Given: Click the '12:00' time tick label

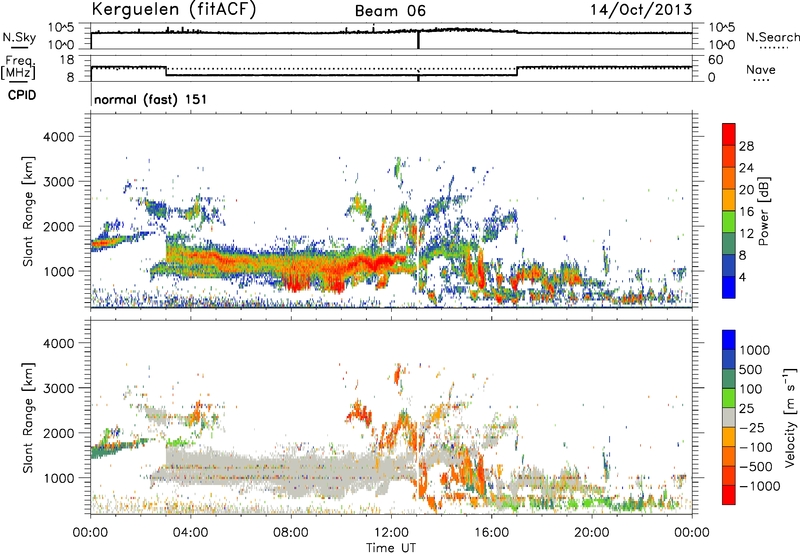Looking at the screenshot, I should [391, 533].
